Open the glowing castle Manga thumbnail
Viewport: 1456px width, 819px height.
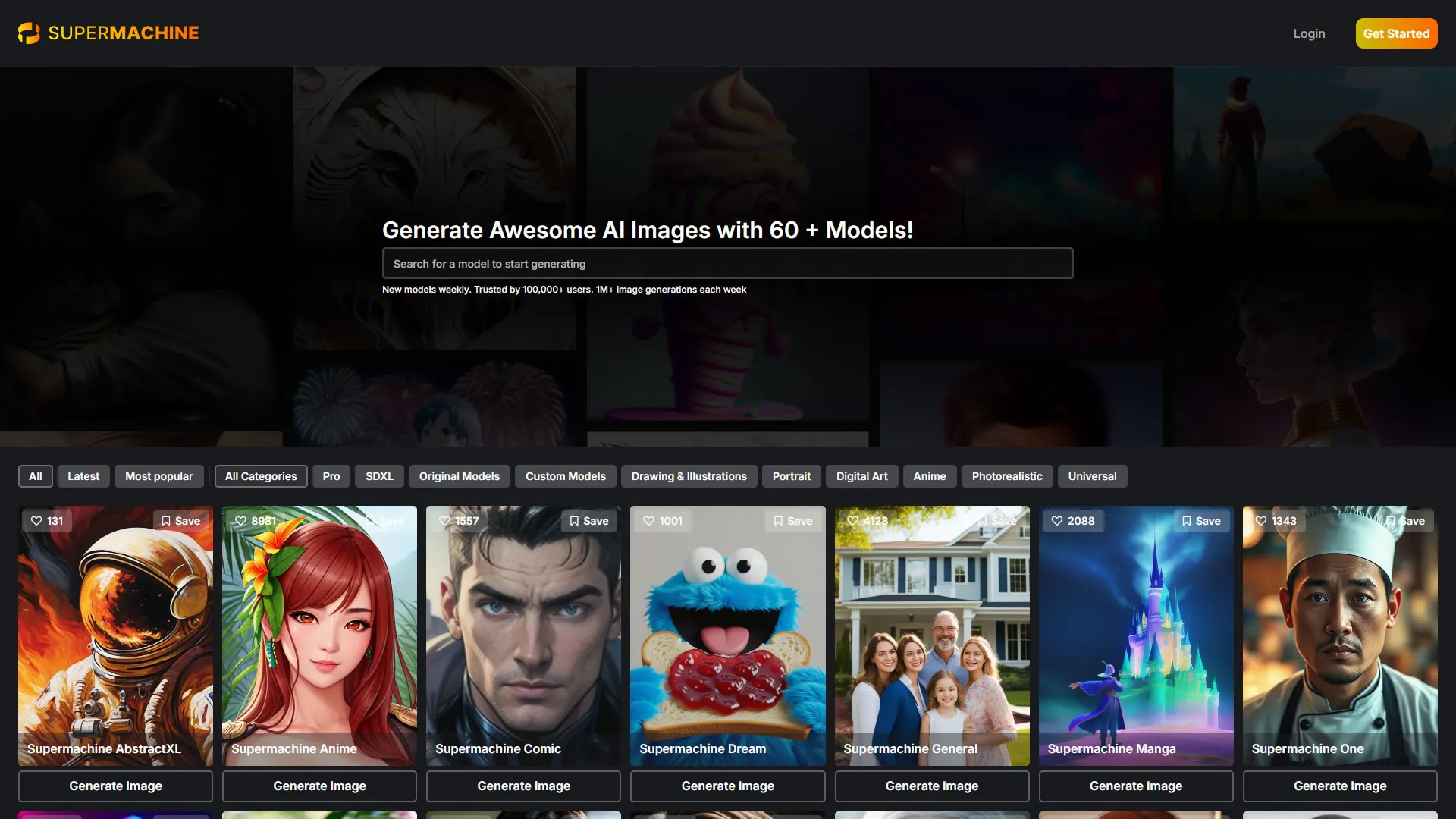pyautogui.click(x=1136, y=635)
